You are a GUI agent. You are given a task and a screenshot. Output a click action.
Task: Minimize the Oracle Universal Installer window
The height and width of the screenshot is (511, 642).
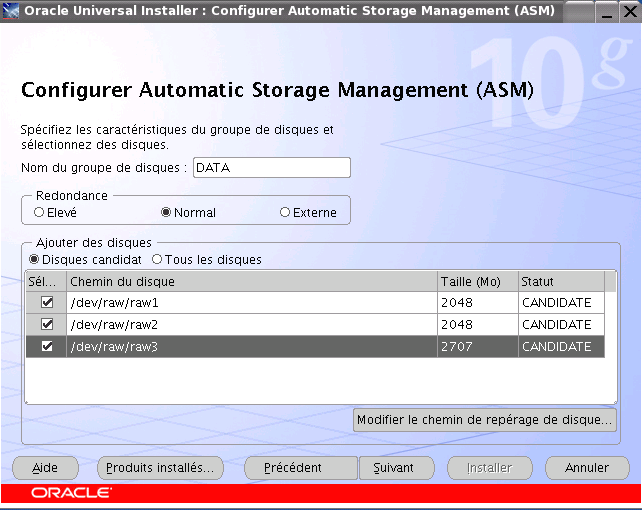click(607, 11)
